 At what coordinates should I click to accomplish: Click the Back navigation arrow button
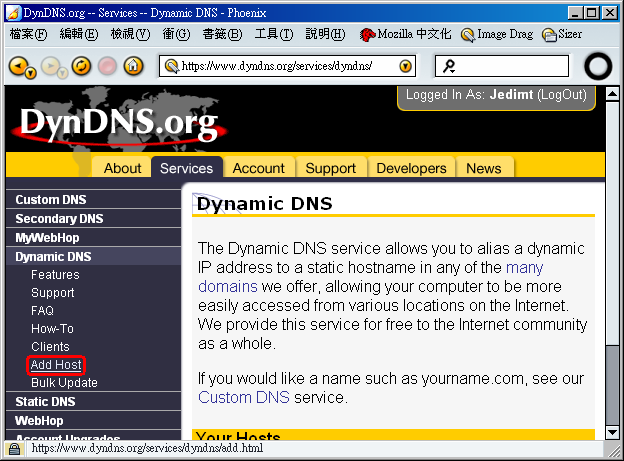click(x=18, y=66)
